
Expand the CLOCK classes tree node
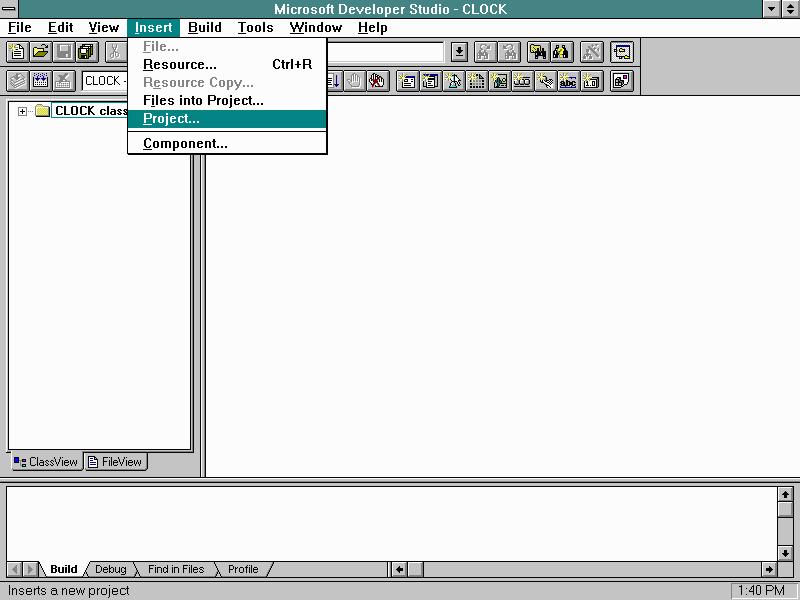(22, 111)
